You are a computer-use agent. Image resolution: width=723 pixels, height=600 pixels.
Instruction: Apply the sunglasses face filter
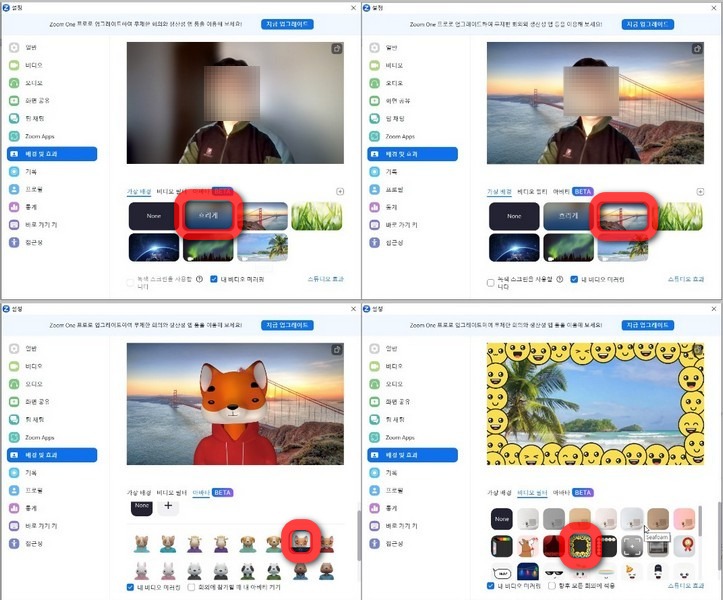click(554, 573)
